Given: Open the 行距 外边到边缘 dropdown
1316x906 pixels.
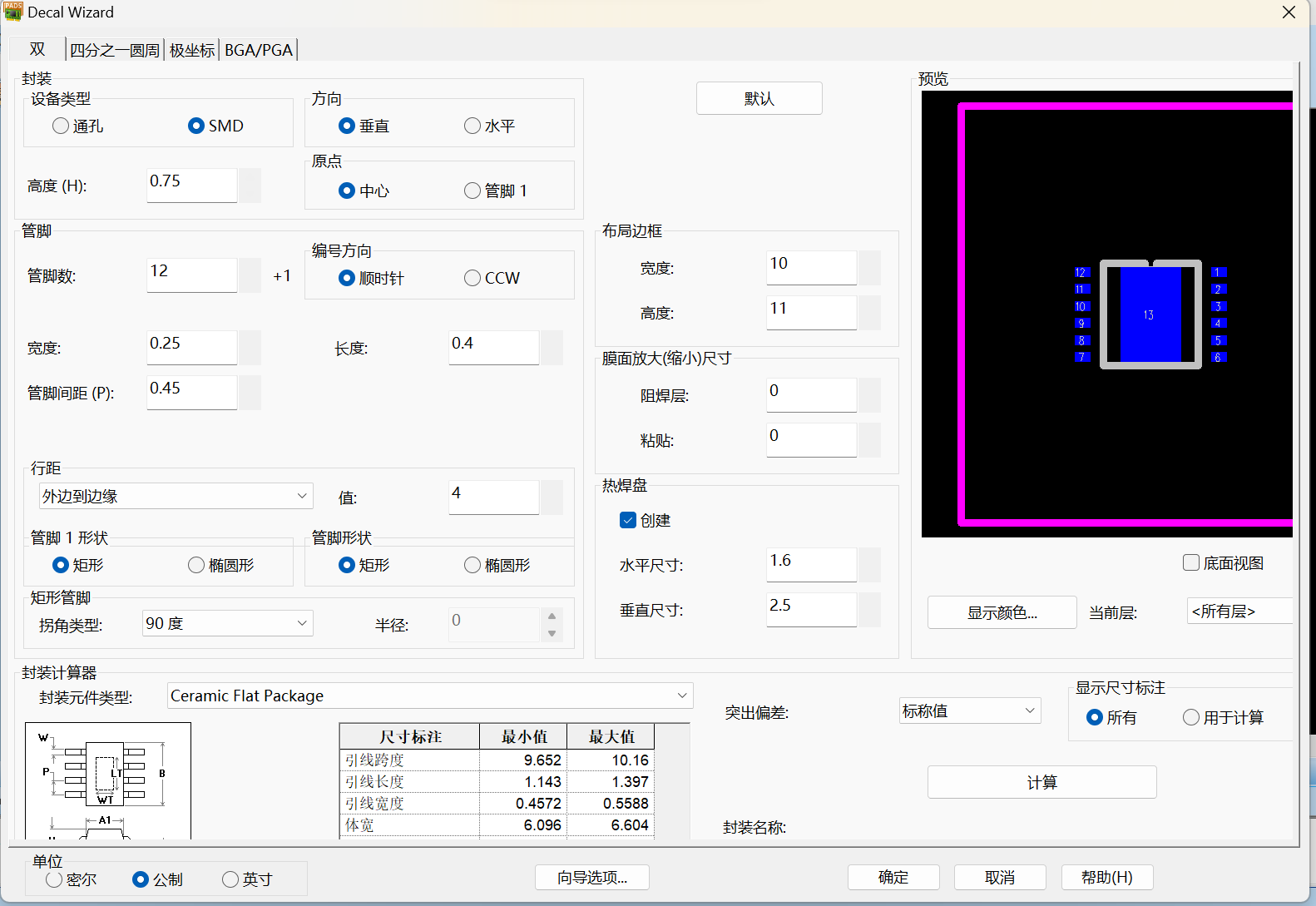Looking at the screenshot, I should point(176,496).
